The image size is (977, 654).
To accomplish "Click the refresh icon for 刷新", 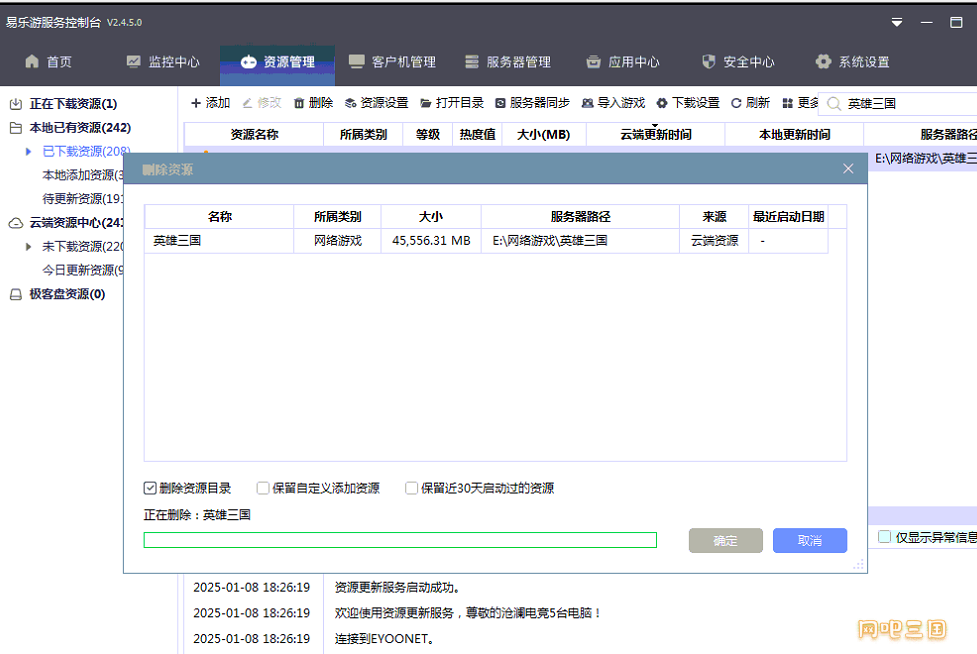I will click(x=736, y=103).
